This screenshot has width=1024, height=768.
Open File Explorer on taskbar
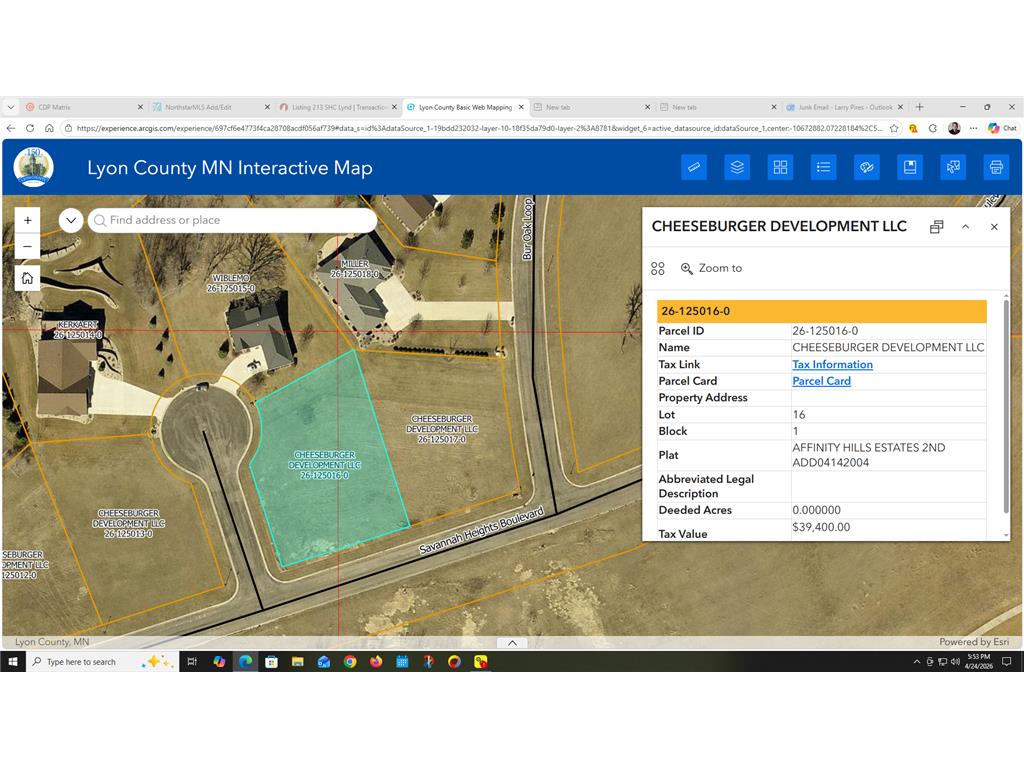298,662
